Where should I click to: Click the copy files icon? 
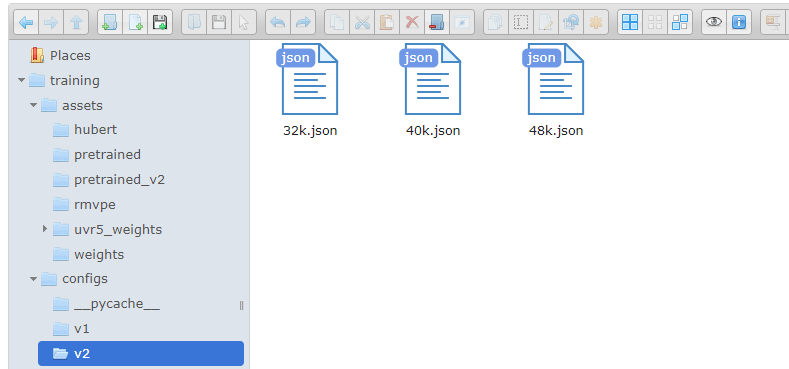337,22
